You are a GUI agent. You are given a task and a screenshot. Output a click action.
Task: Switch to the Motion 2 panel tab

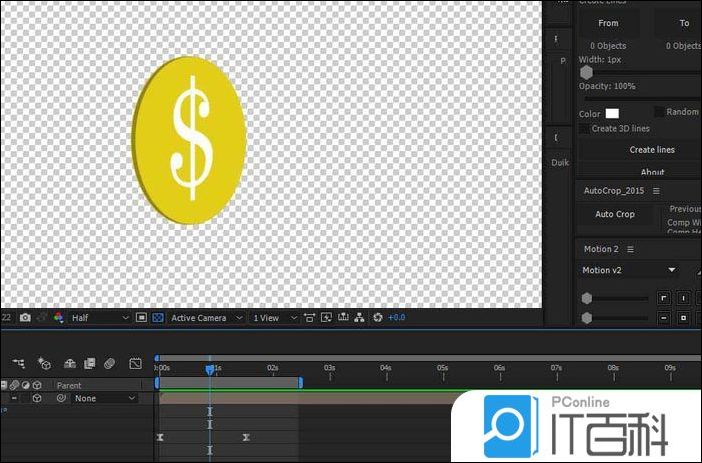coord(601,249)
